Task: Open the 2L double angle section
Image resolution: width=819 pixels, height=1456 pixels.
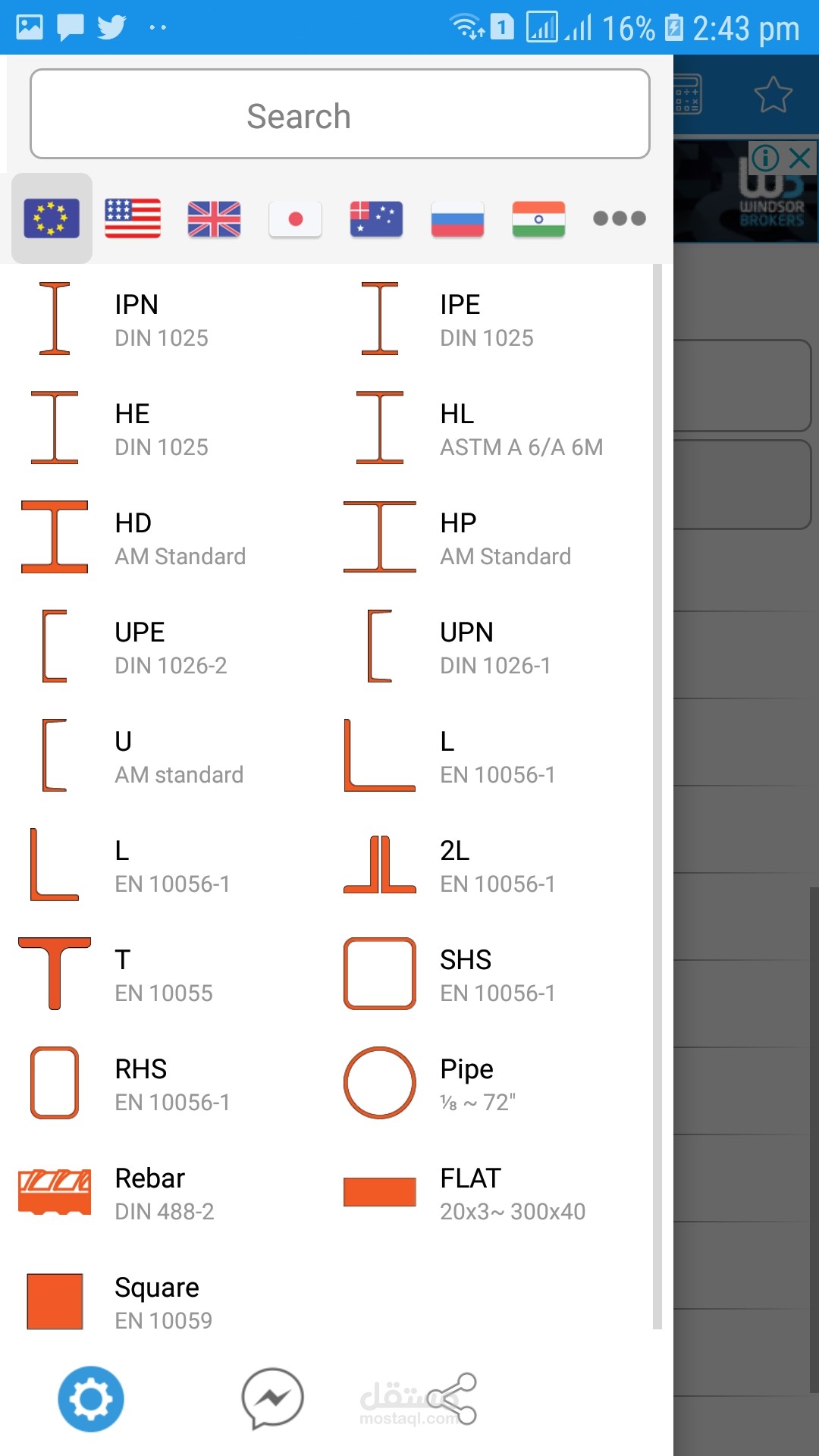Action: (455, 865)
